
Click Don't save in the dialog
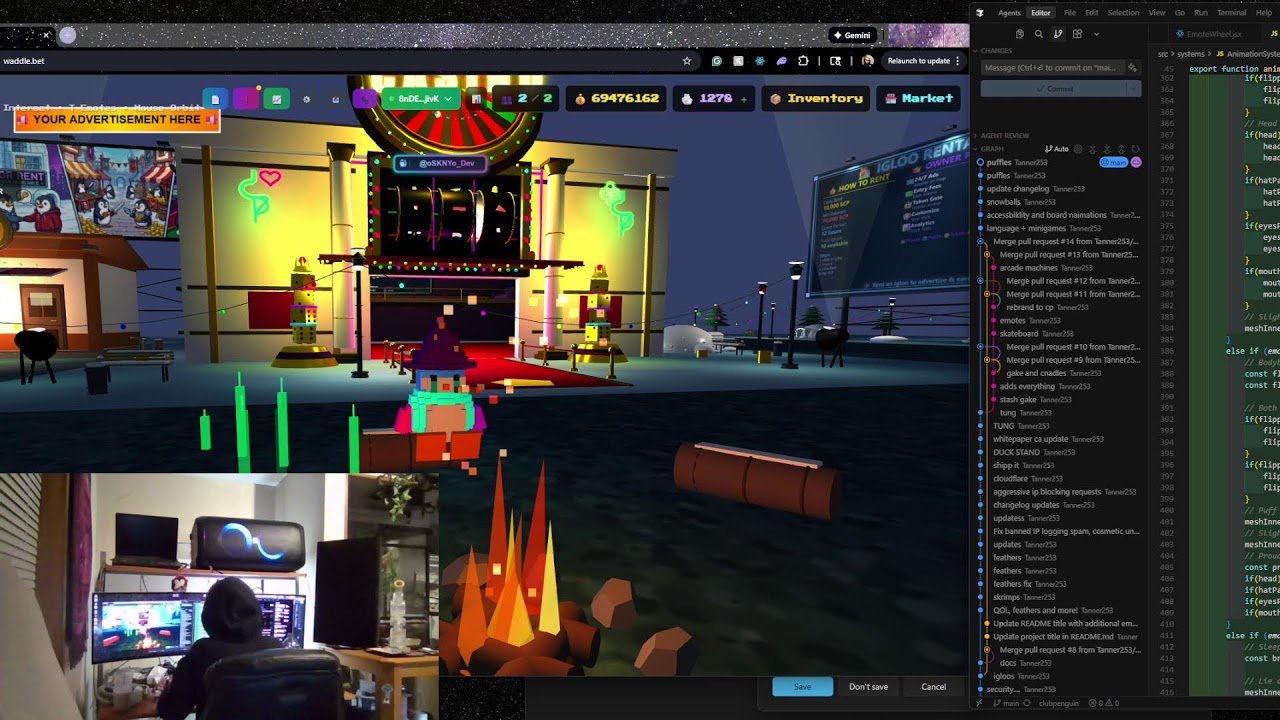click(x=868, y=687)
